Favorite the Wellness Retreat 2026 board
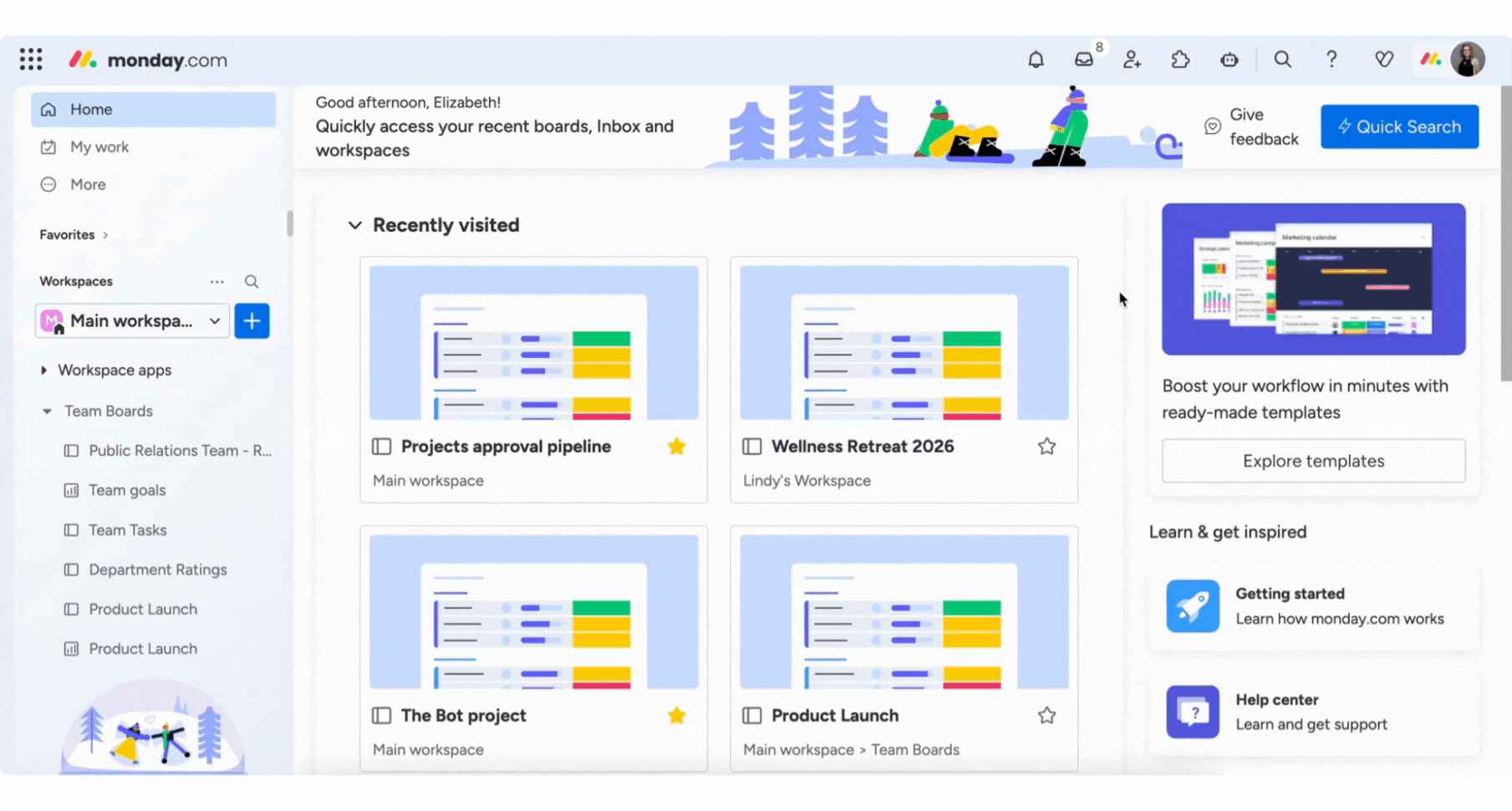The height and width of the screenshot is (811, 1512). click(x=1047, y=446)
